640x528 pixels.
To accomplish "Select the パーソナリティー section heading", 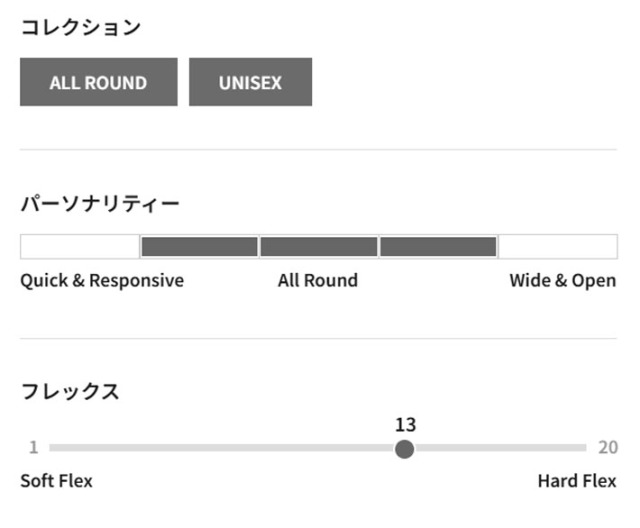I will pyautogui.click(x=100, y=204).
